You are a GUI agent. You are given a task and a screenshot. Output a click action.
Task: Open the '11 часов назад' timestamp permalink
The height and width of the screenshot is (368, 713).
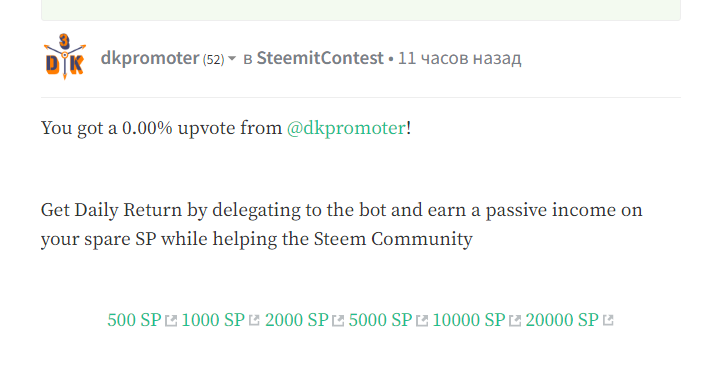point(459,58)
